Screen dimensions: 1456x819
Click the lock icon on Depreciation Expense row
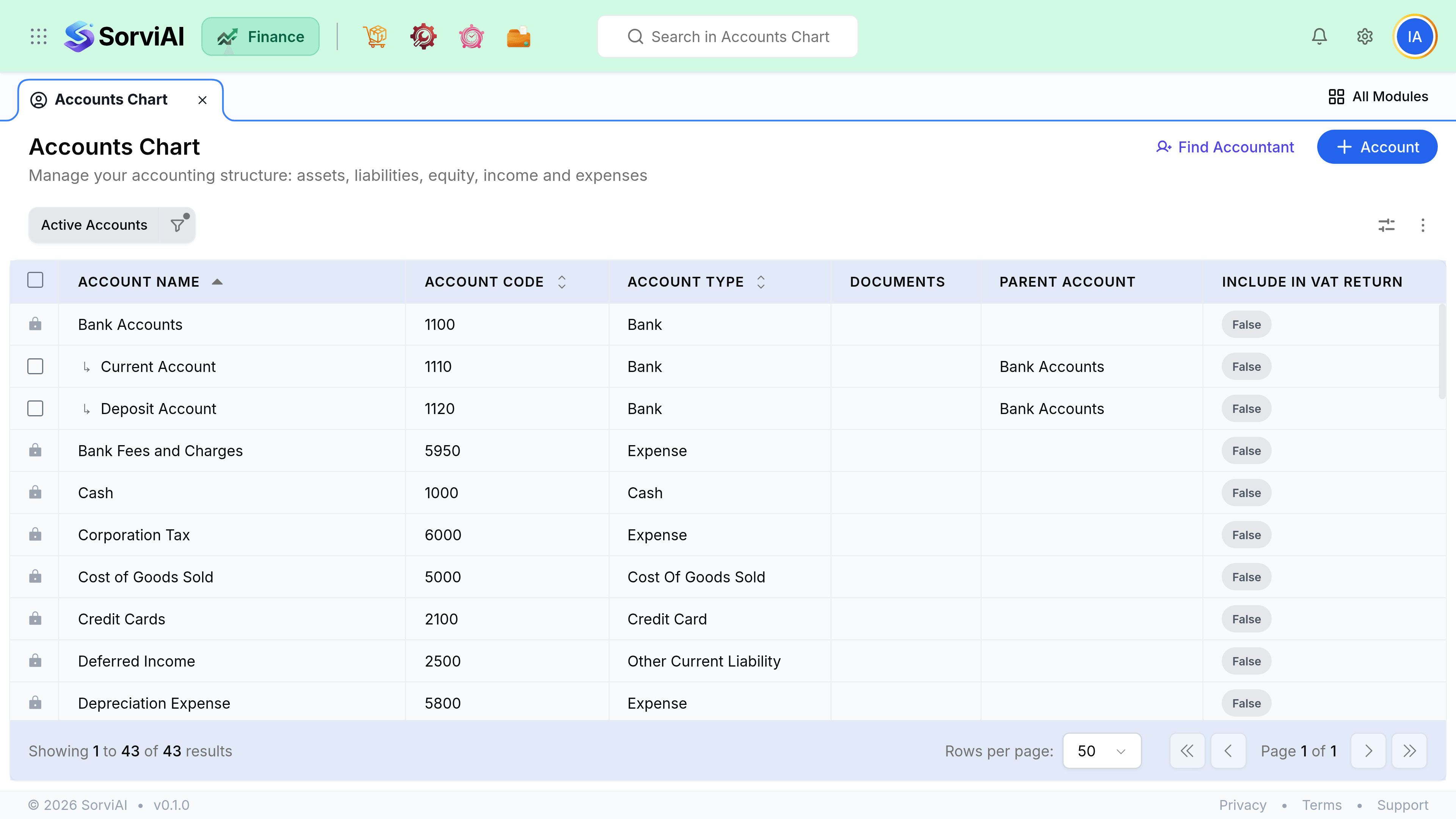(x=35, y=703)
